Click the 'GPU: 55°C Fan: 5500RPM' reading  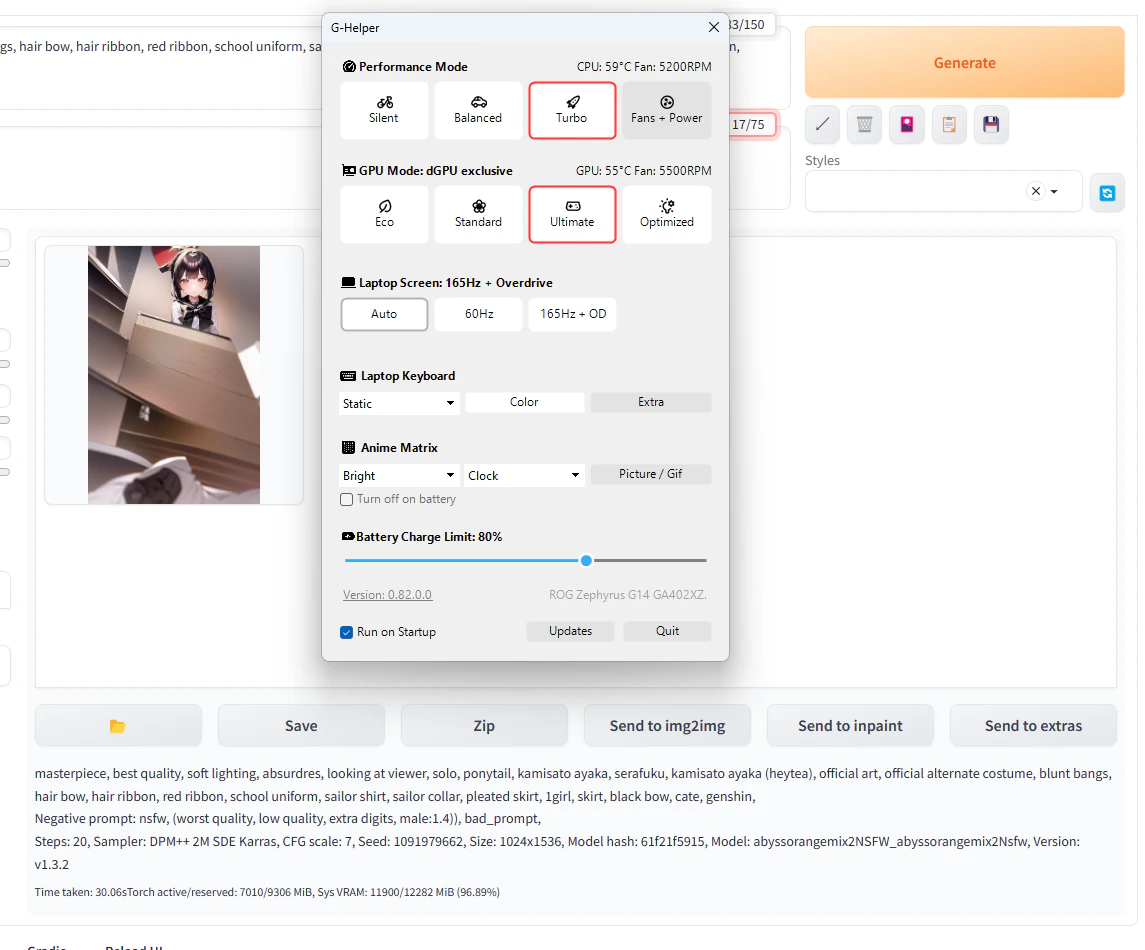point(643,170)
